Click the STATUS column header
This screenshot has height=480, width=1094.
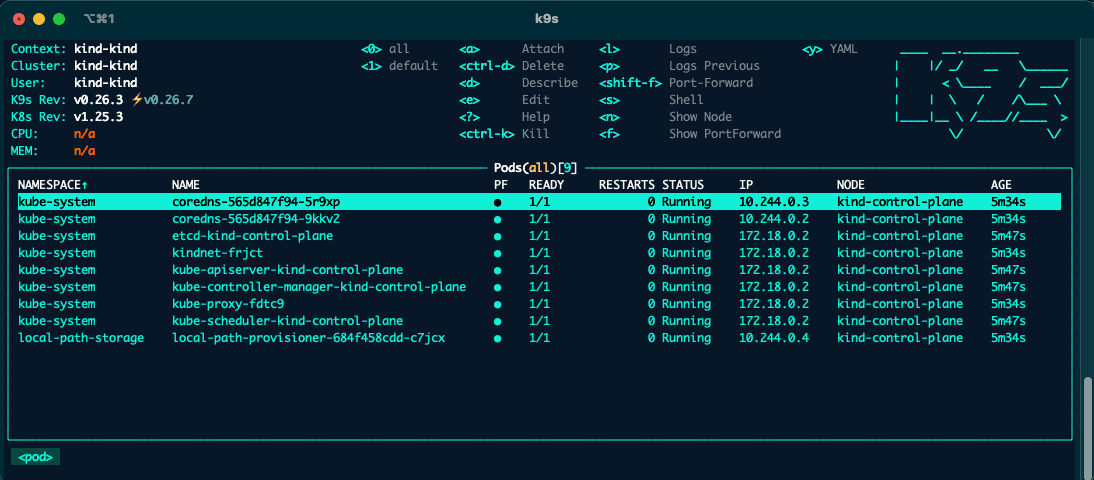click(x=683, y=185)
